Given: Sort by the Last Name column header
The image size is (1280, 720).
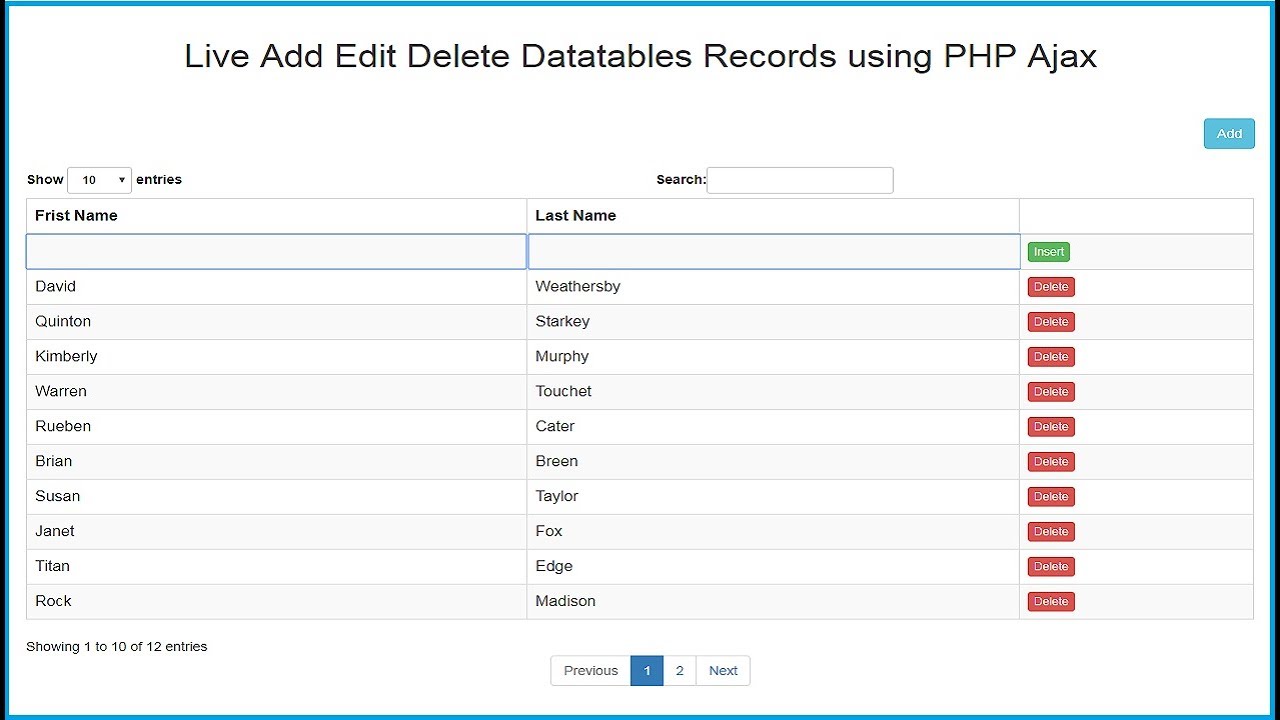Looking at the screenshot, I should coord(576,216).
